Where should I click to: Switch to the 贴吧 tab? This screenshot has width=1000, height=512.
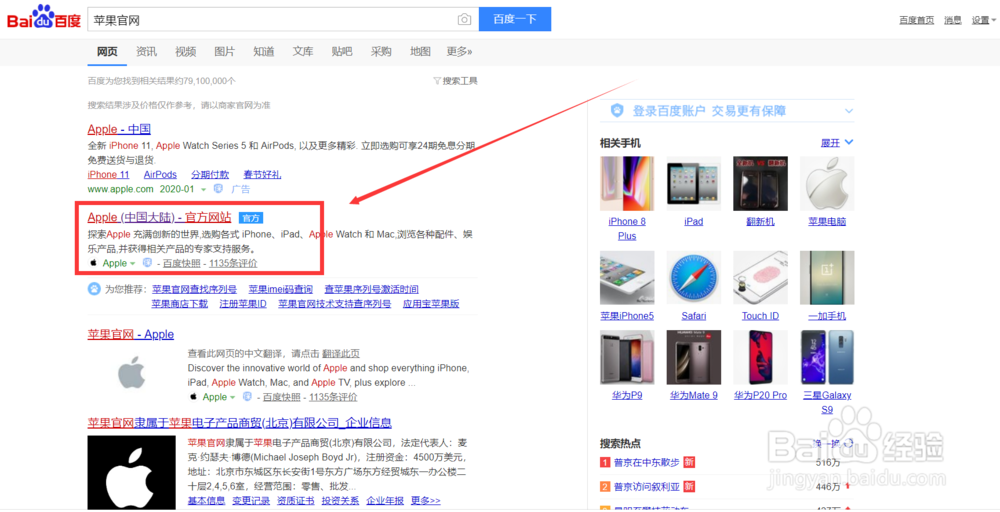point(342,52)
